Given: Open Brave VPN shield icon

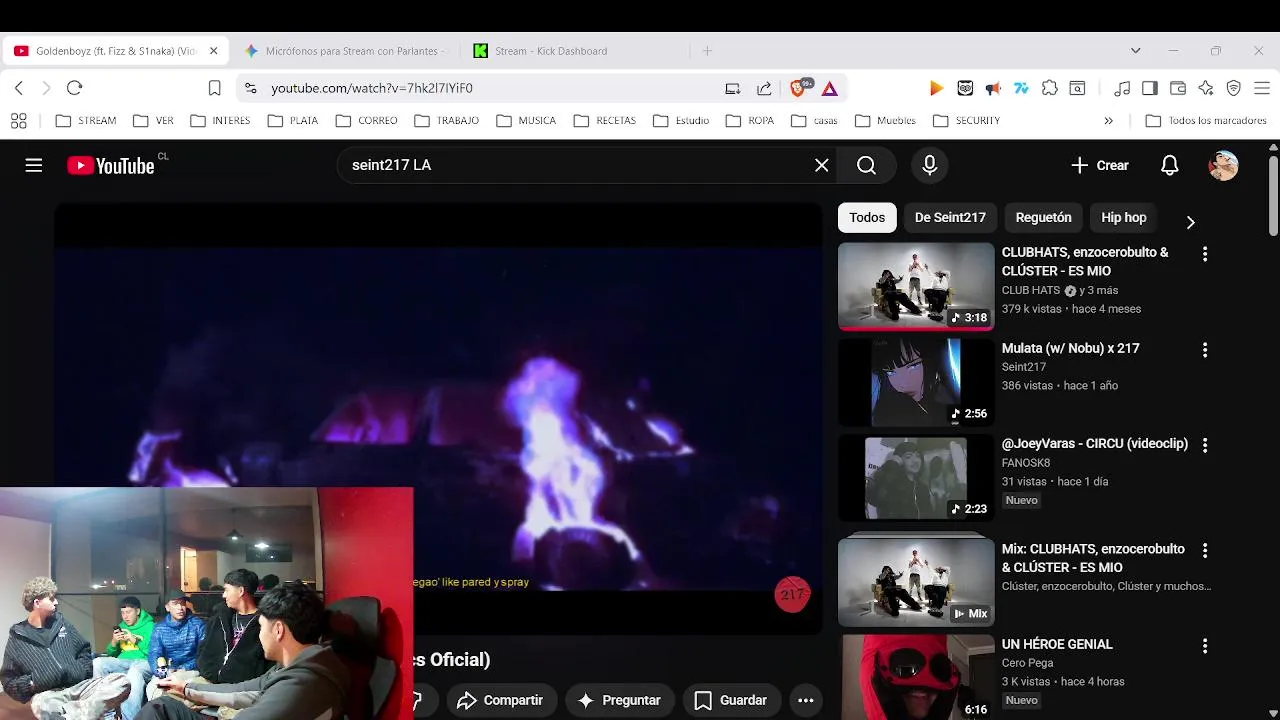Looking at the screenshot, I should click(x=1234, y=88).
